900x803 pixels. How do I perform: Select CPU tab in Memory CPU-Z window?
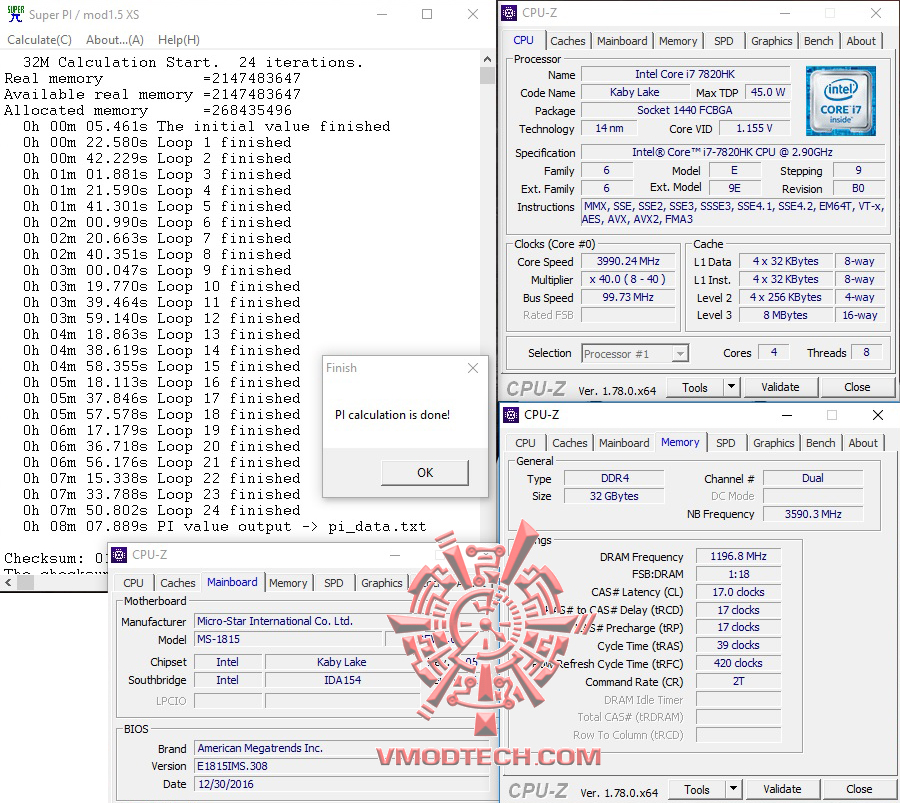[525, 443]
